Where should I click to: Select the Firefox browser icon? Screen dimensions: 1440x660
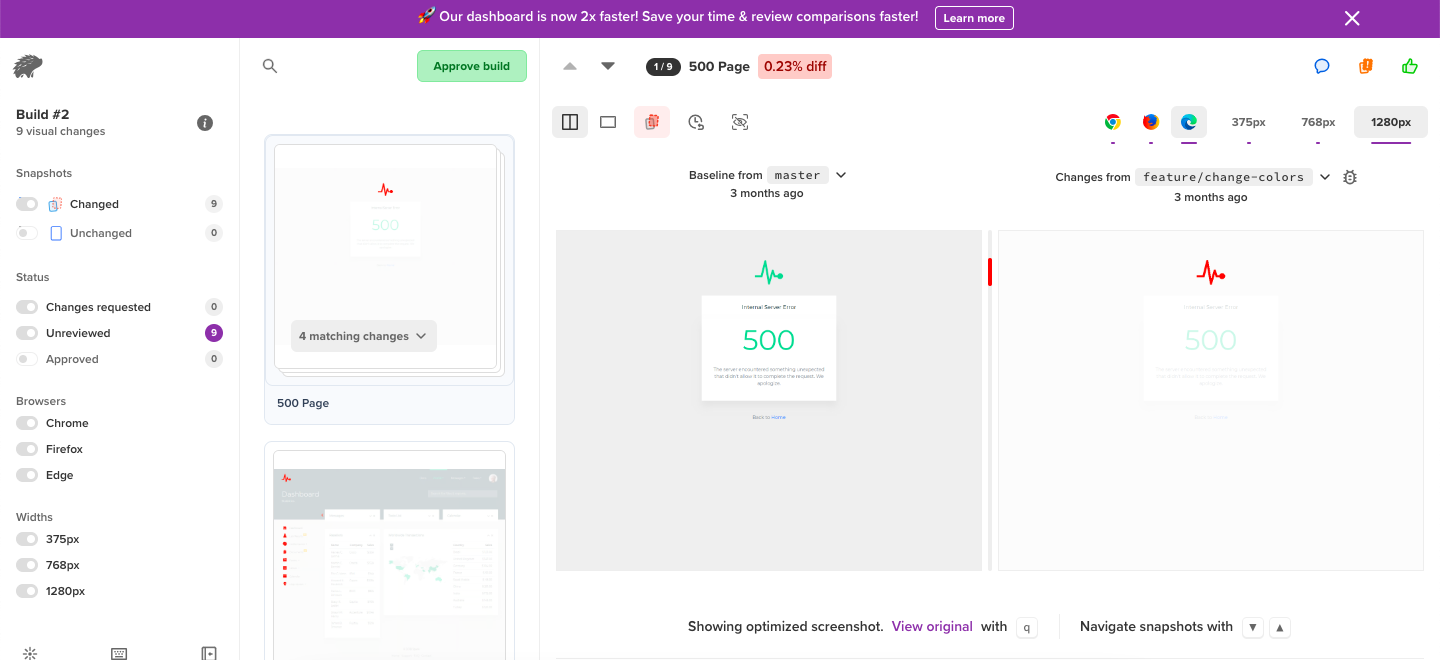coord(1151,122)
